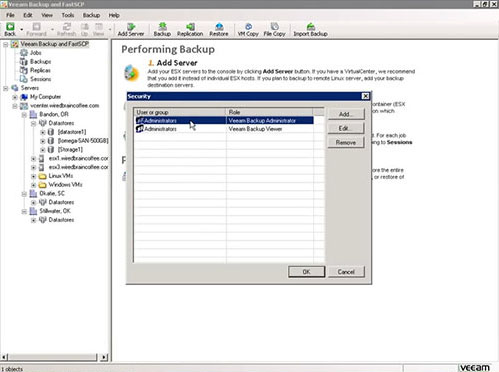499x372 pixels.
Task: Select the Replicas node icon
Action: [x=24, y=70]
